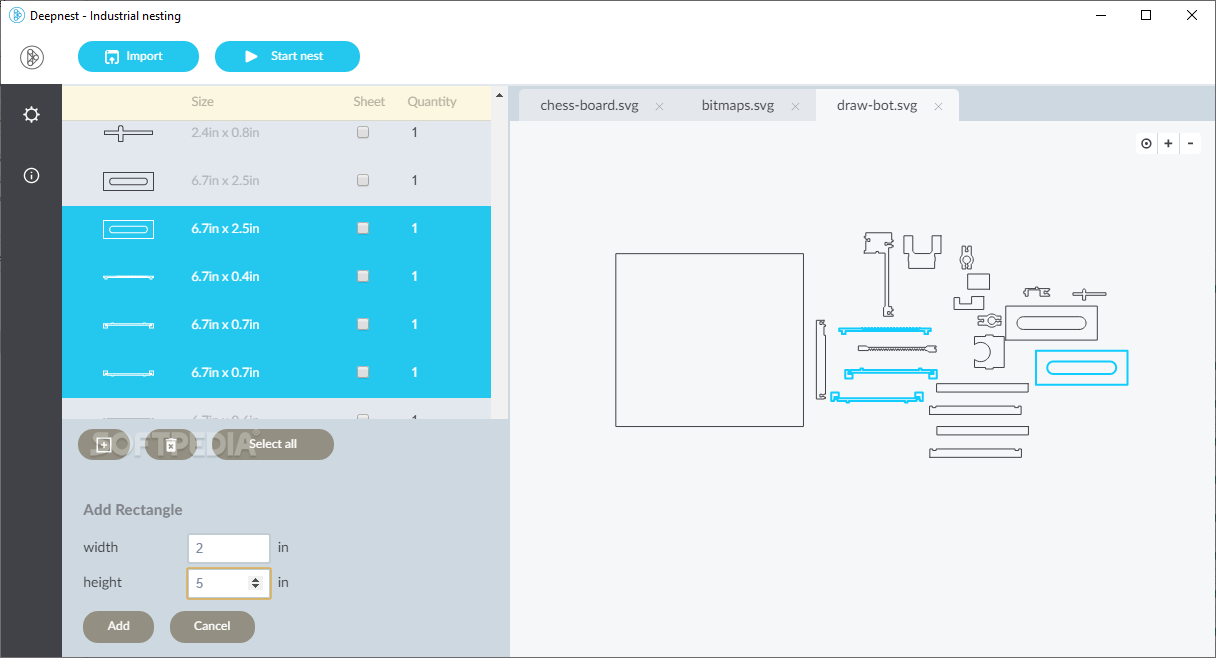Click quantity value of 2.4in x 0.8in part
Image resolution: width=1216 pixels, height=658 pixels.
[x=415, y=132]
